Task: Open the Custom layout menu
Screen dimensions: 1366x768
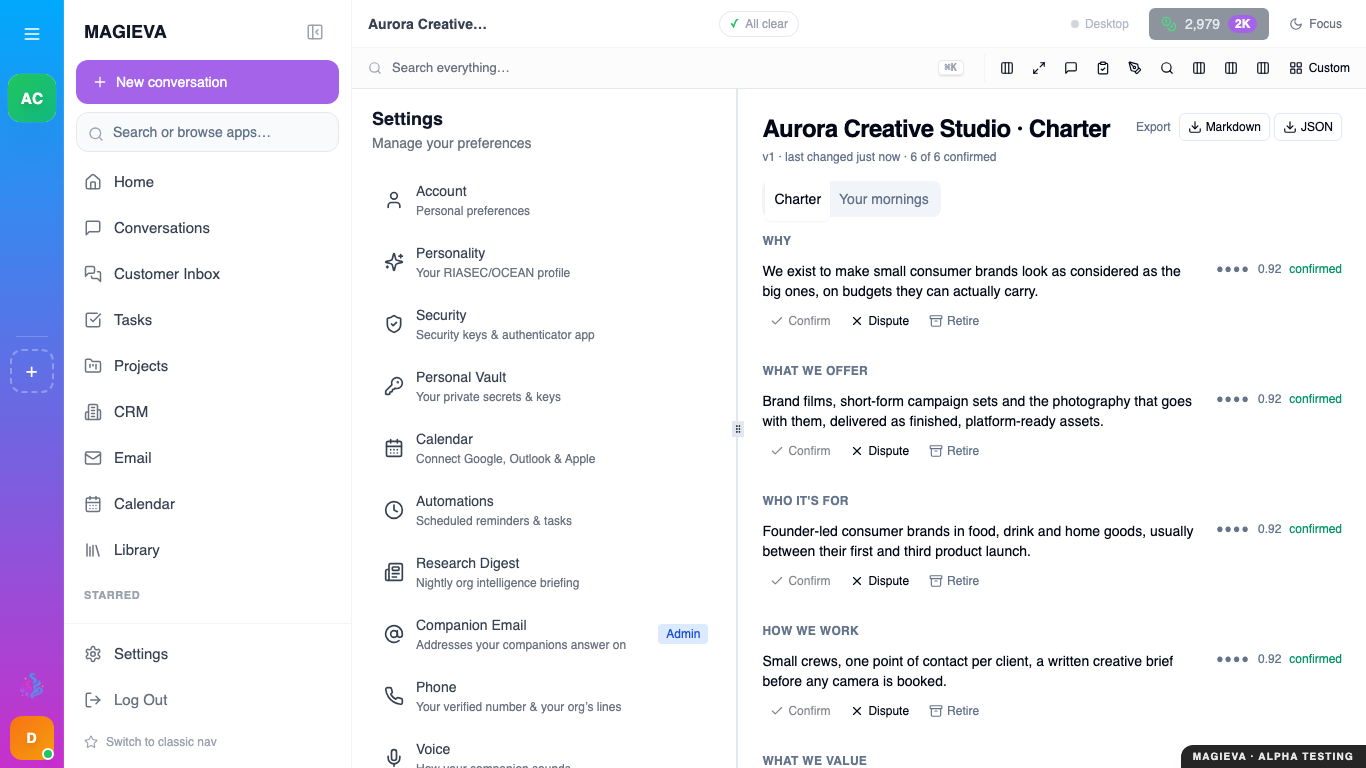Action: (1320, 68)
